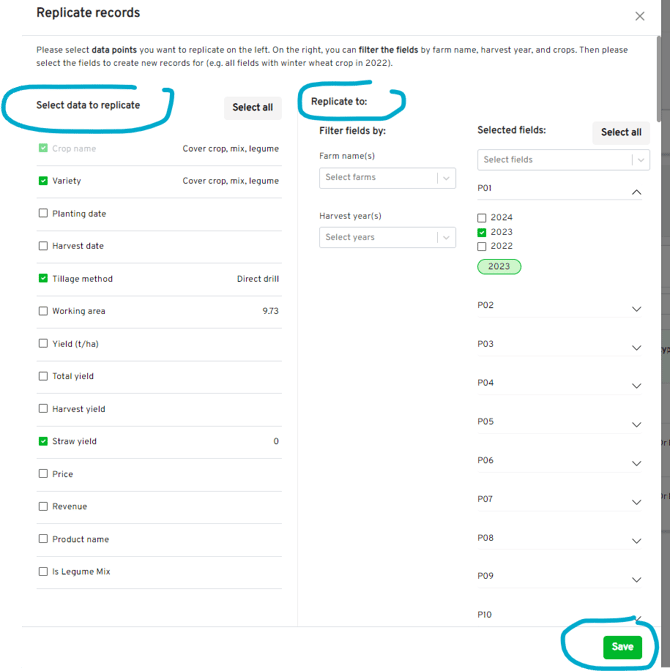
Task: Collapse the P01 field section
Action: click(x=636, y=192)
